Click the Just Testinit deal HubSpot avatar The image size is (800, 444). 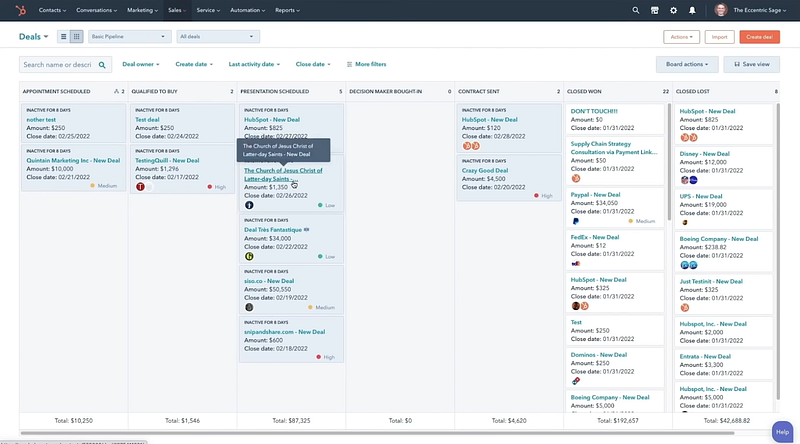[x=685, y=308]
